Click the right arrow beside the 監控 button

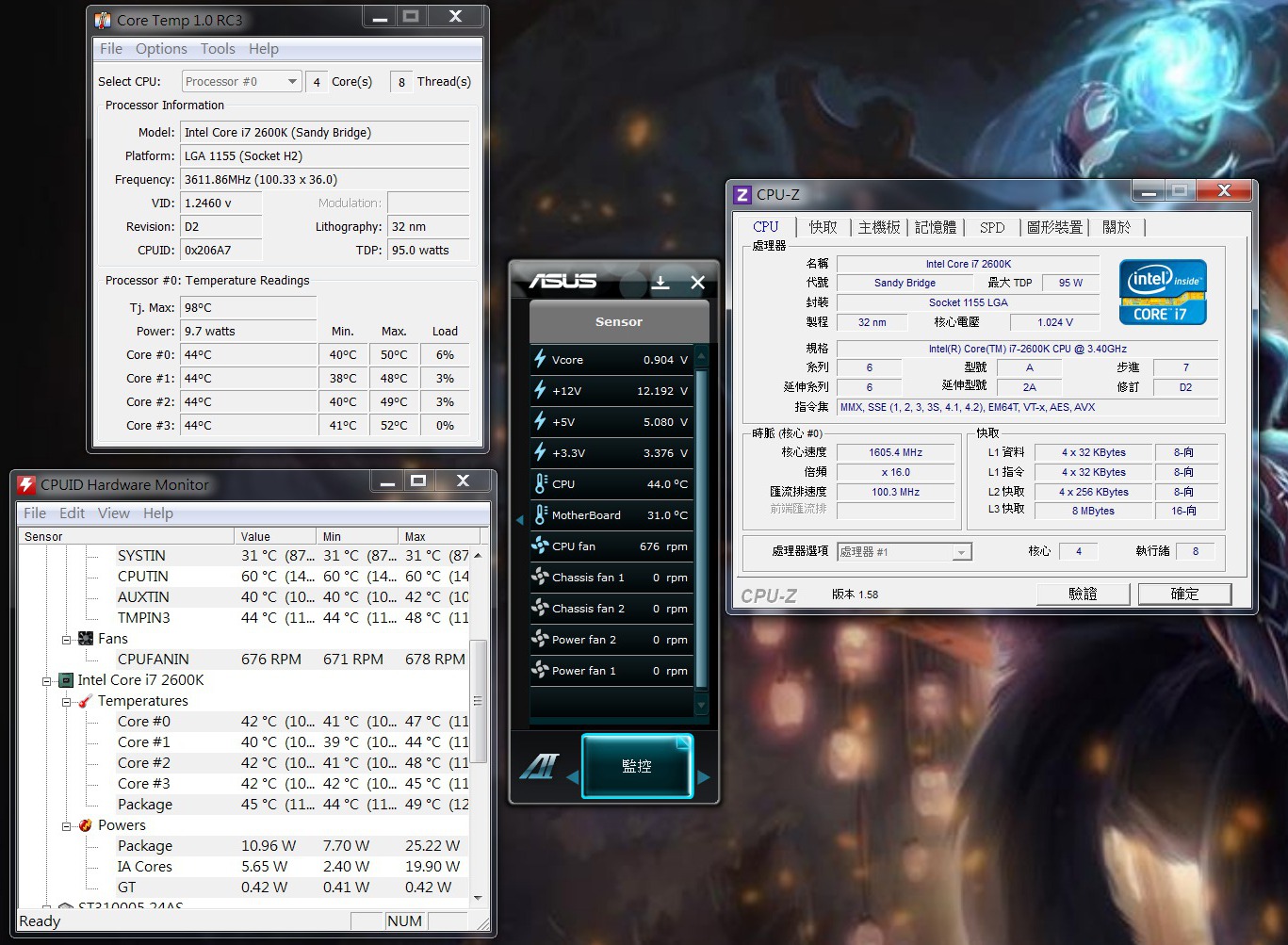(704, 777)
